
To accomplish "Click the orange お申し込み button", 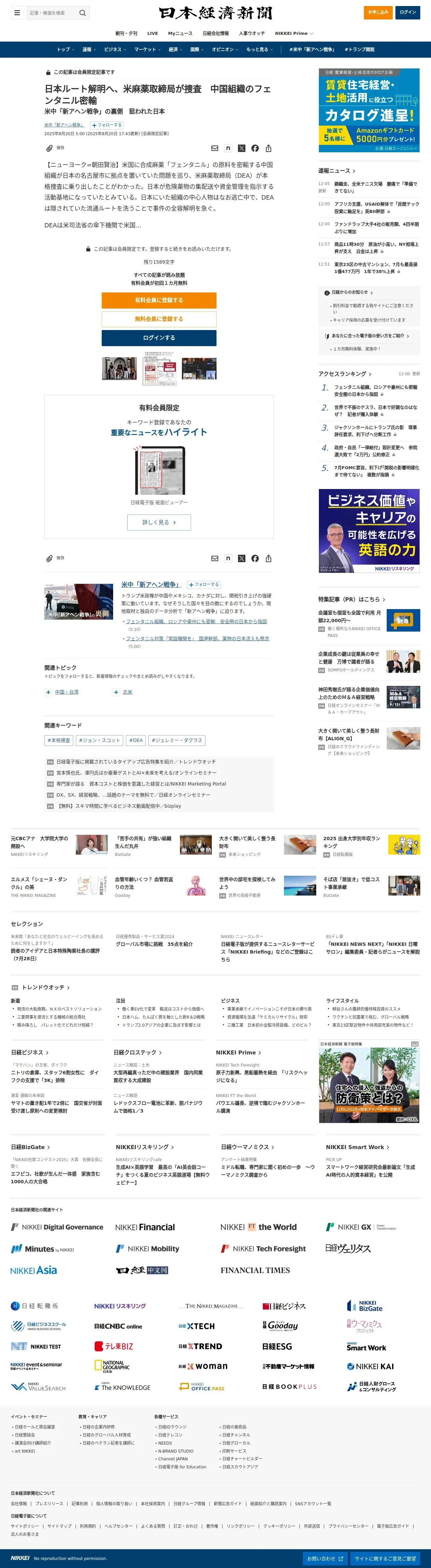I will pyautogui.click(x=378, y=12).
